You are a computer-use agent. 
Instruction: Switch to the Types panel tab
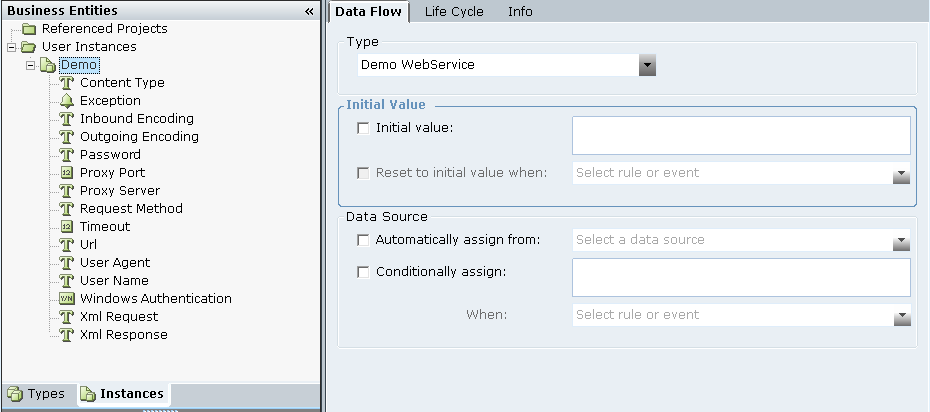[37, 394]
